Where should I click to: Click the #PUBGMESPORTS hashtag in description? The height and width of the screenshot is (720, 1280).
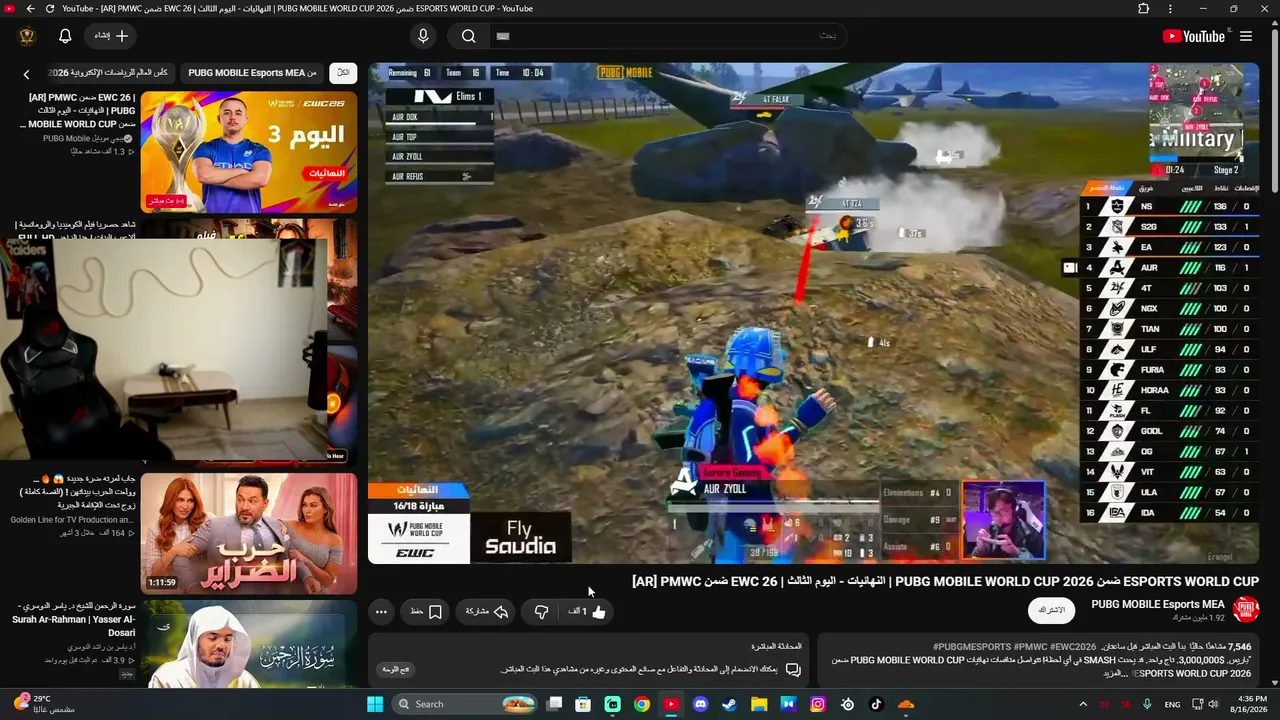(x=971, y=647)
